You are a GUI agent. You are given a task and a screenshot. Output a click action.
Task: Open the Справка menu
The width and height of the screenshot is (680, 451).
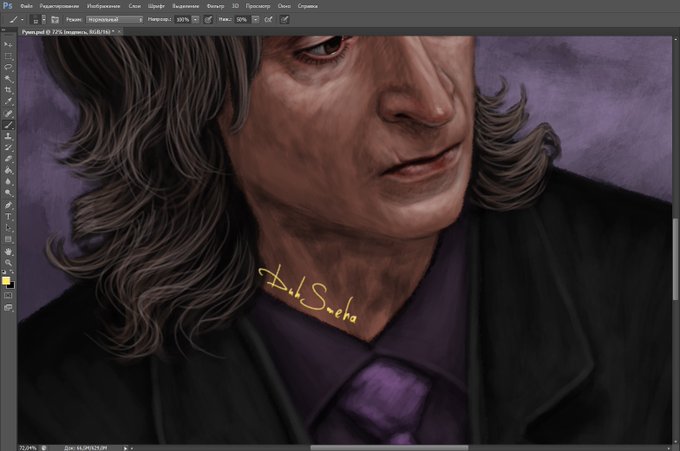(x=307, y=6)
